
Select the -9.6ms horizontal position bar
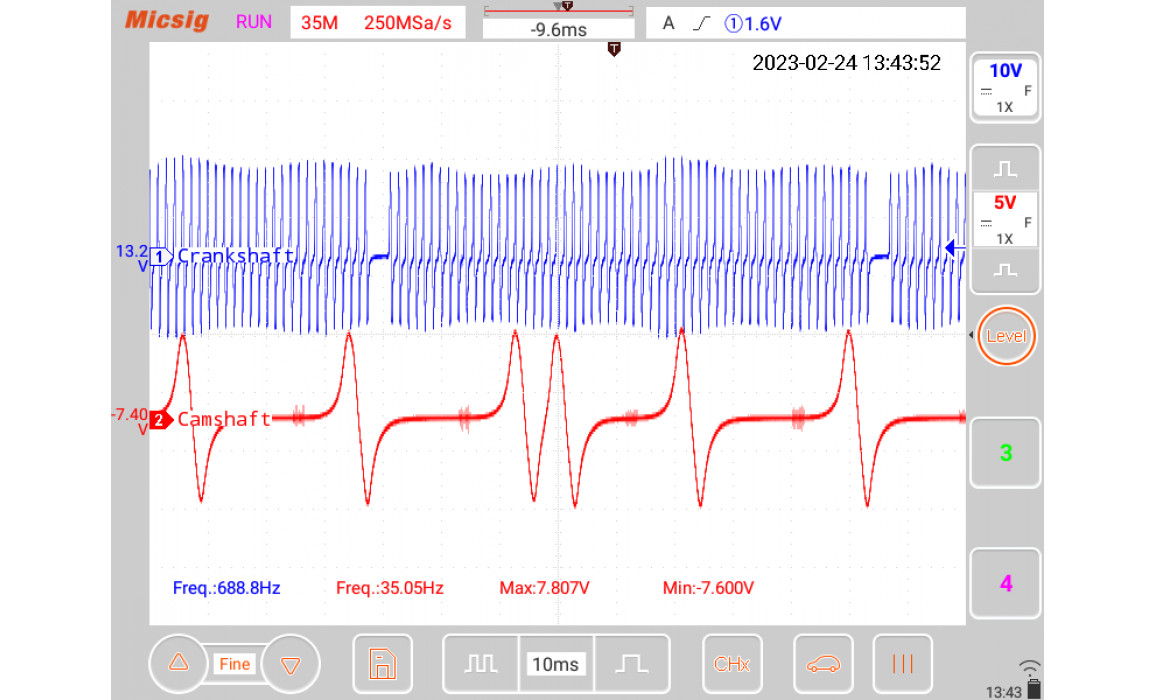tap(558, 23)
